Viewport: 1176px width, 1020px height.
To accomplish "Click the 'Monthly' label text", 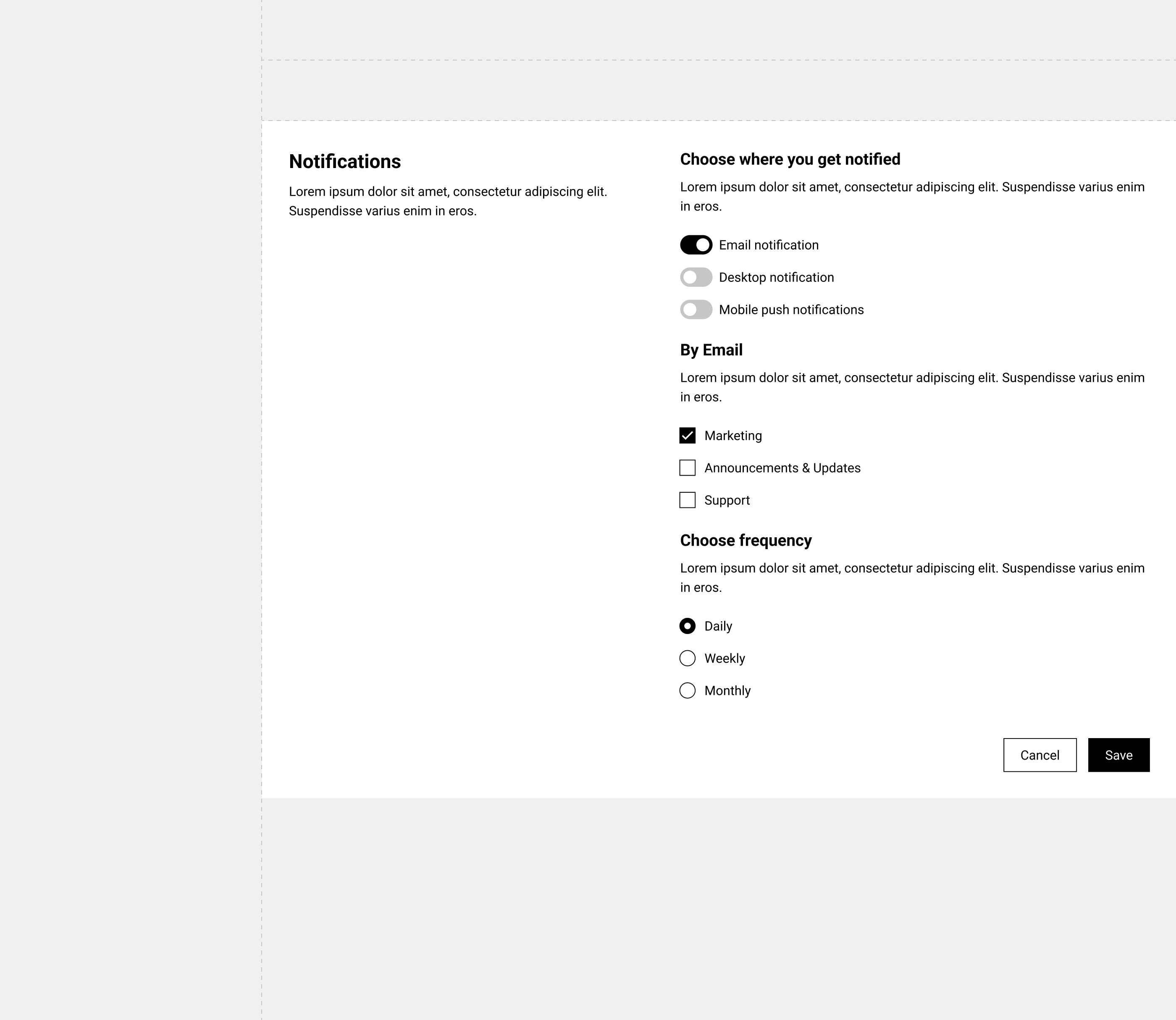I will click(727, 691).
